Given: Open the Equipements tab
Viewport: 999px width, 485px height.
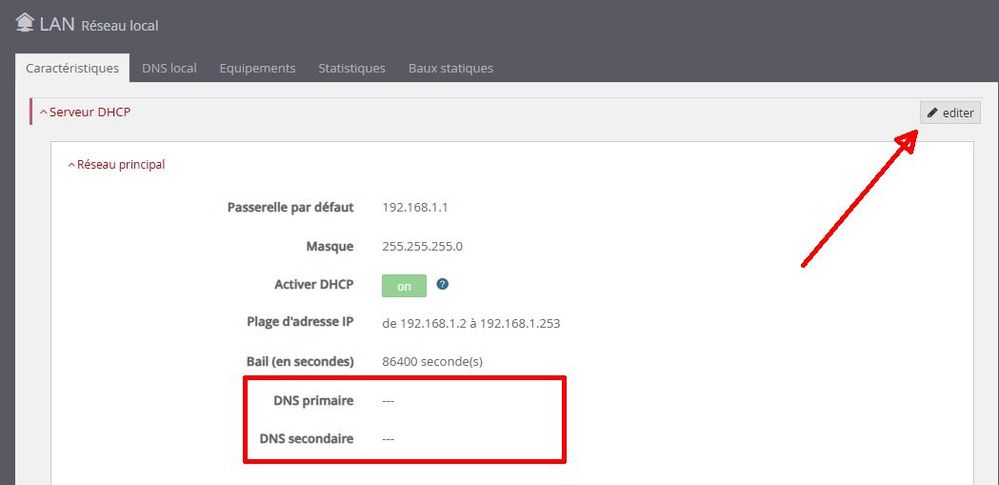Looking at the screenshot, I should pos(257,68).
